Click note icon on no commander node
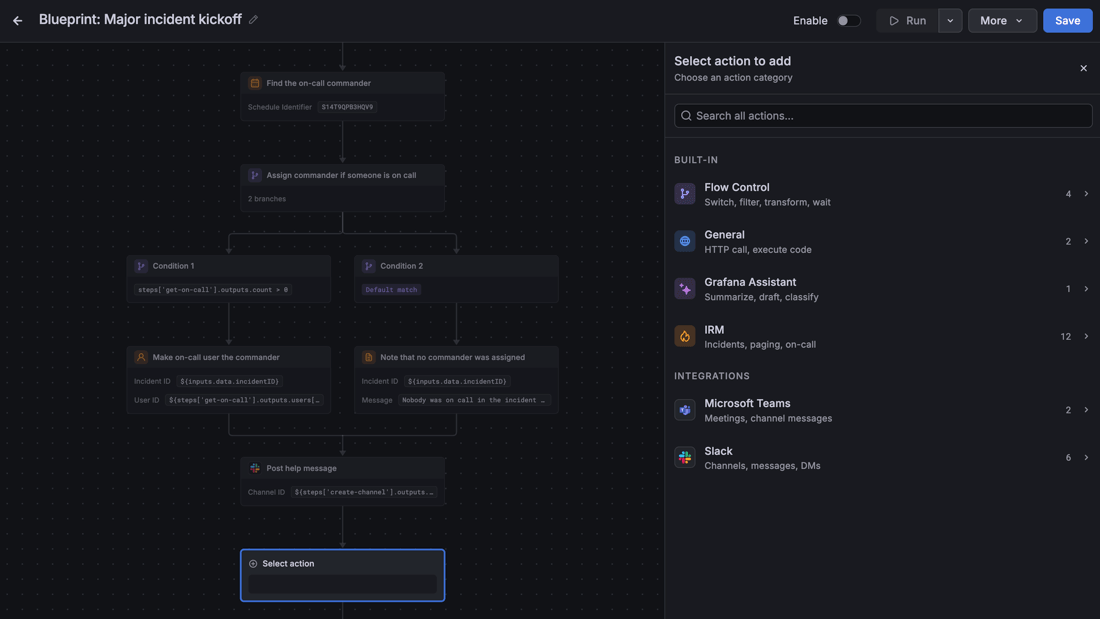The width and height of the screenshot is (1100, 619). coord(368,357)
